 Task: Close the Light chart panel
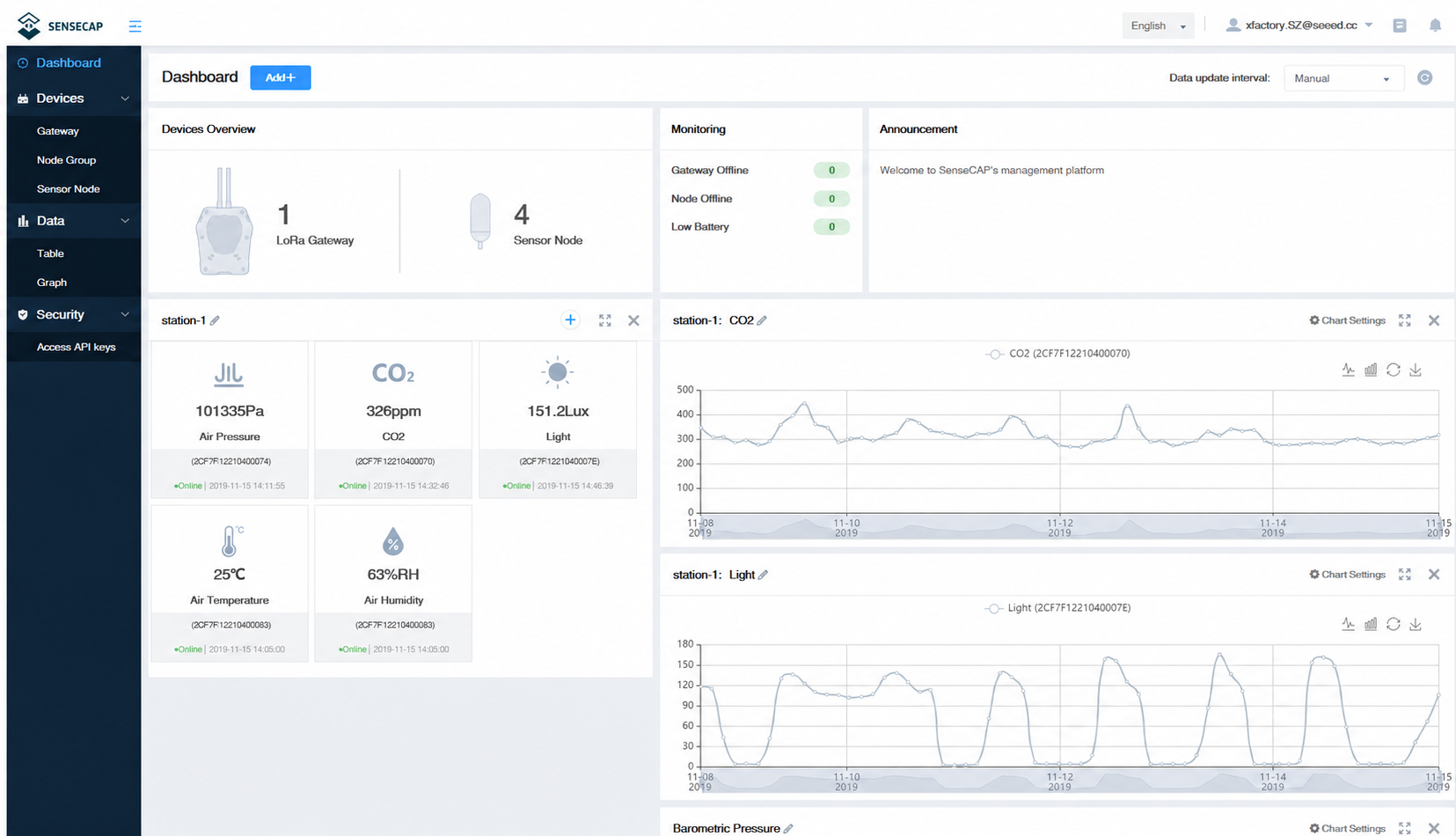point(1434,575)
